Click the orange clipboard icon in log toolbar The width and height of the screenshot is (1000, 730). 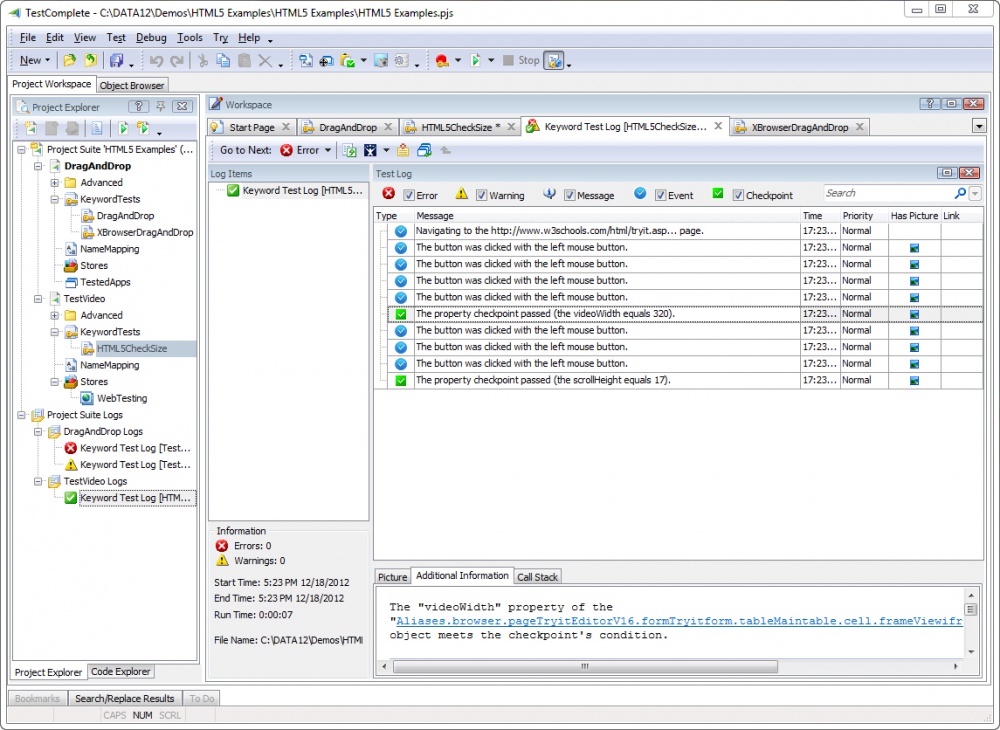(x=403, y=150)
